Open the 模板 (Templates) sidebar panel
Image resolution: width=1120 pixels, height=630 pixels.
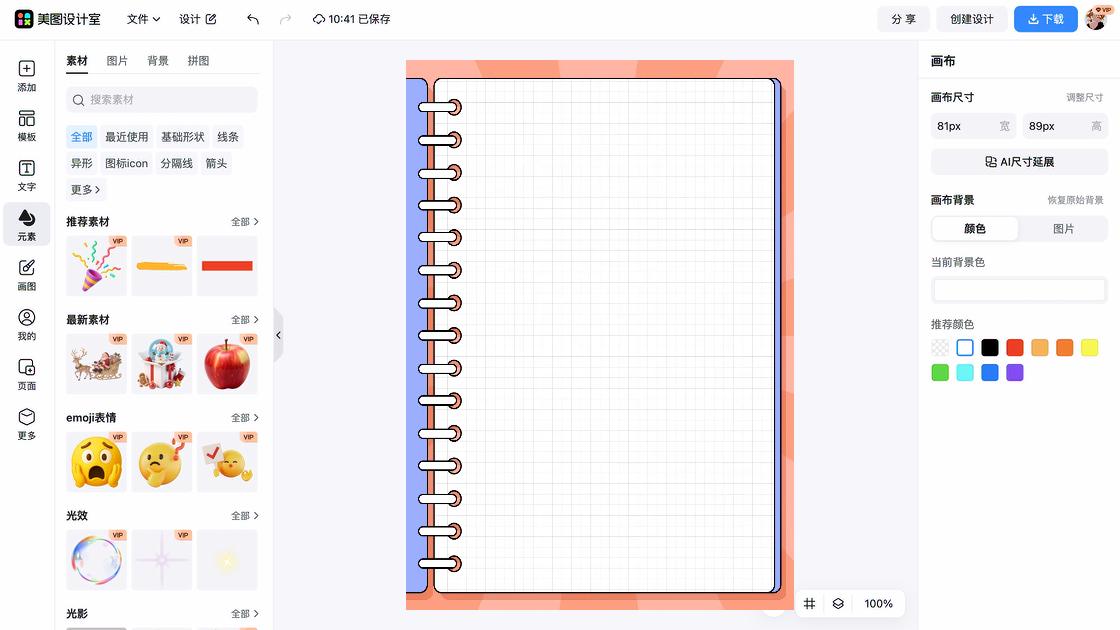(x=26, y=126)
